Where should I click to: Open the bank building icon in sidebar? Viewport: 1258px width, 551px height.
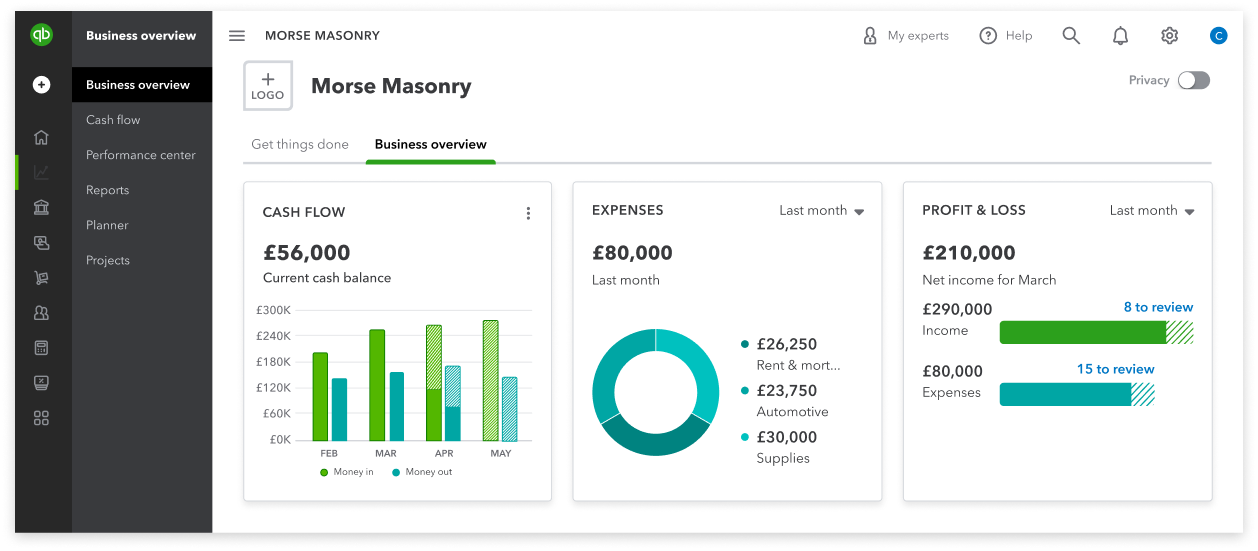[41, 207]
